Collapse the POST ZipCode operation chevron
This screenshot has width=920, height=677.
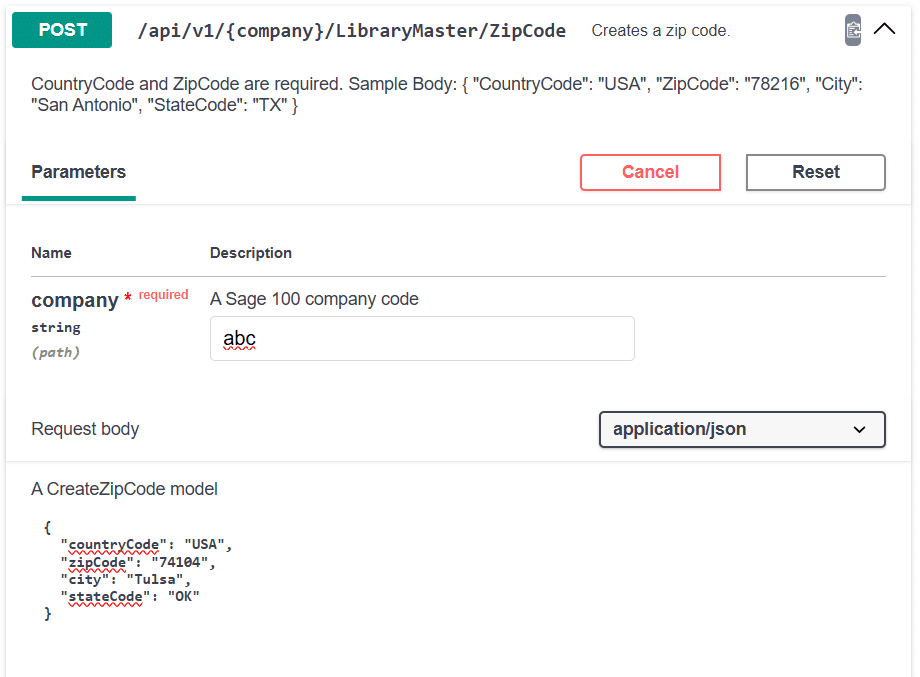(884, 29)
